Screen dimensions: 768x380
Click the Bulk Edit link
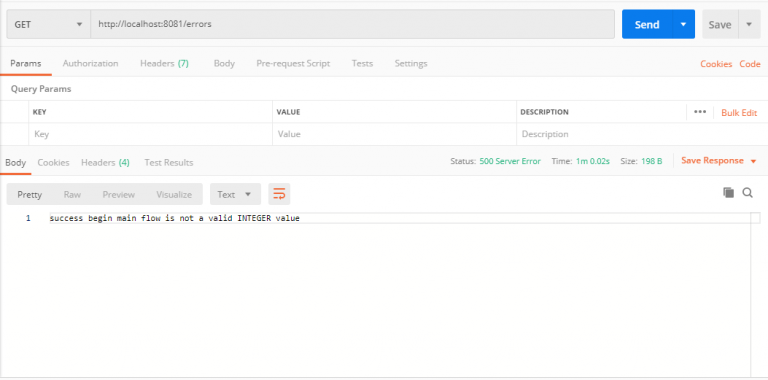[x=739, y=113]
